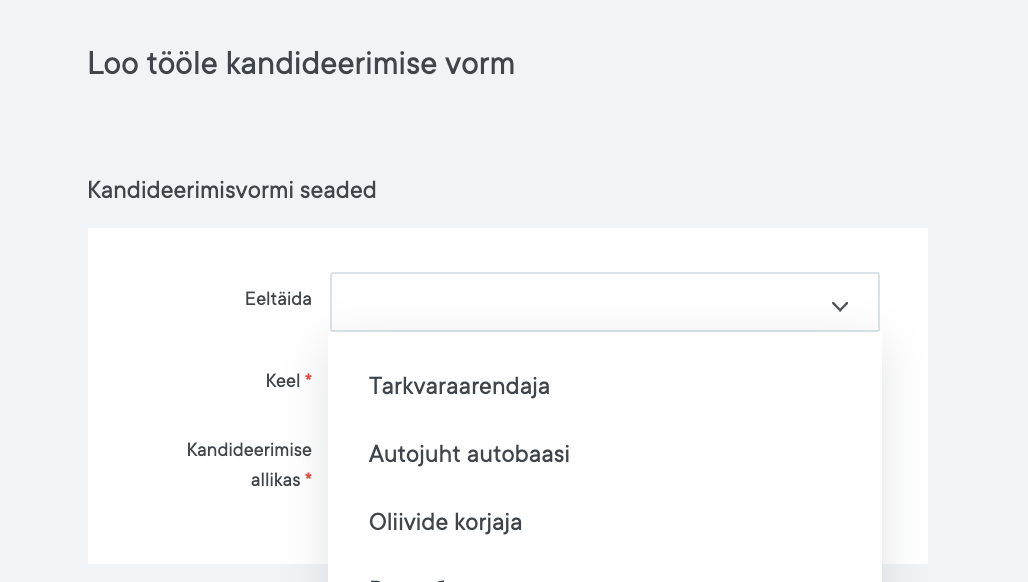
Task: Click the Keel field label
Action: [283, 380]
